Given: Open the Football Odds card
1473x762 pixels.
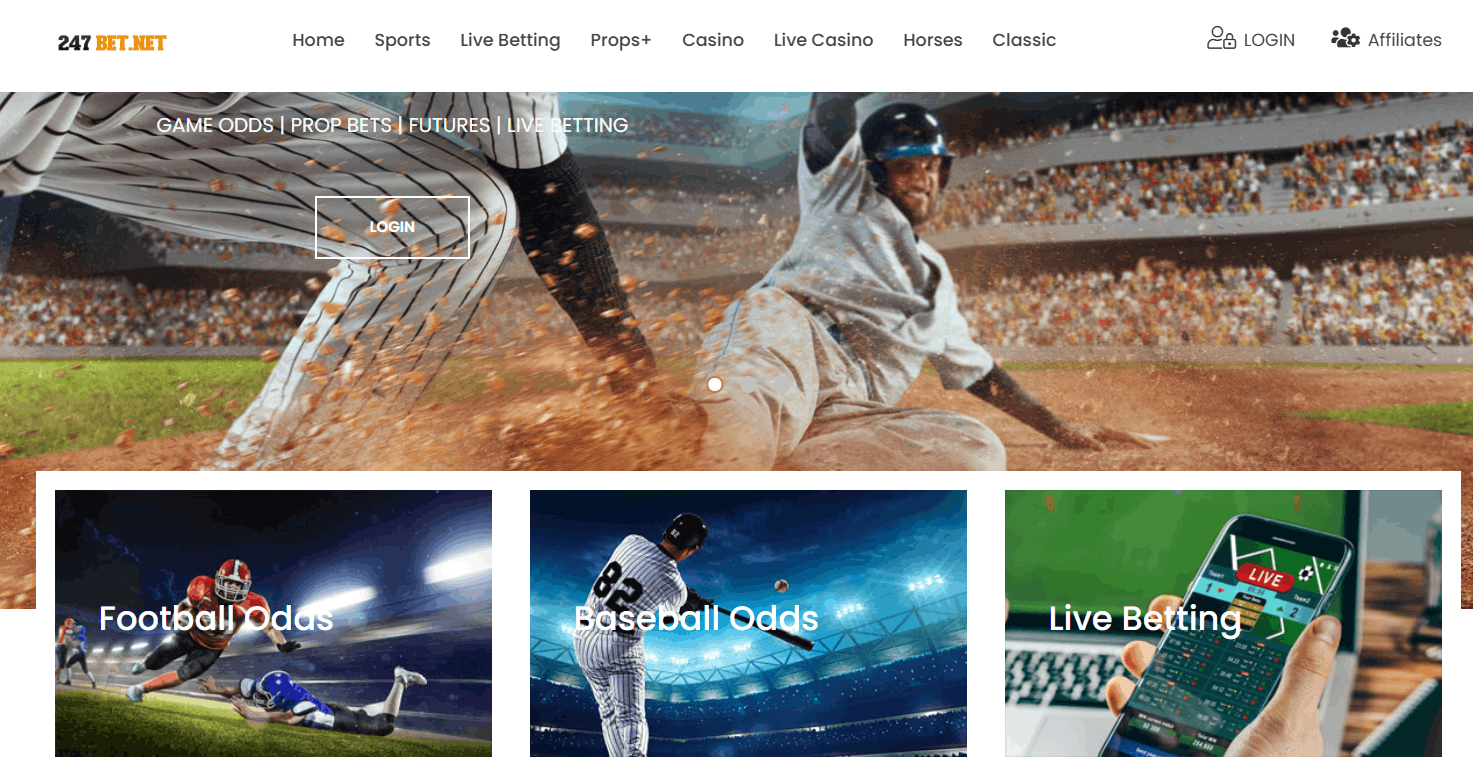Looking at the screenshot, I should [x=273, y=623].
